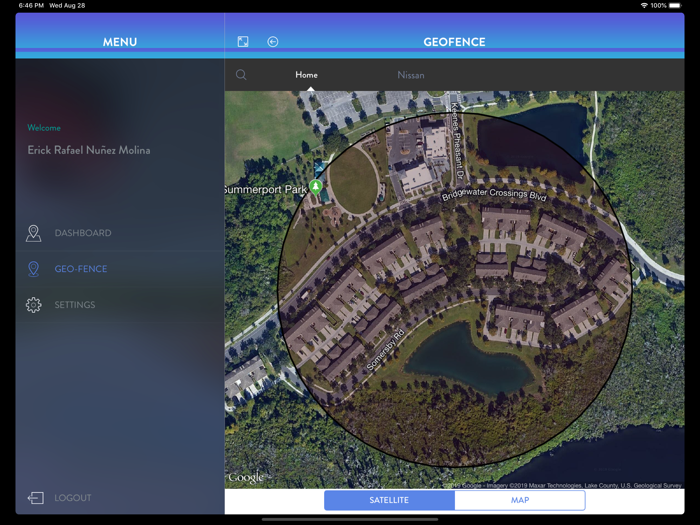Click the map imagery copyright text
The image size is (700, 525).
tap(562, 485)
